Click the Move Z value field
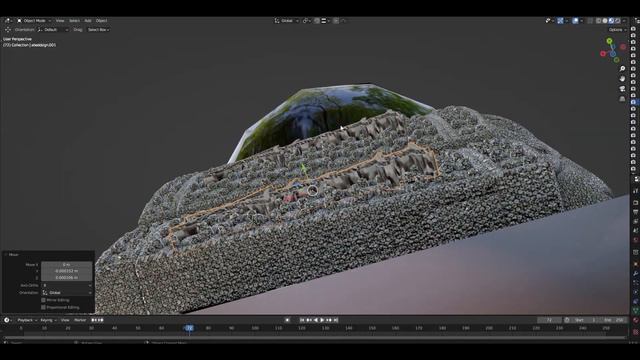Screen dimensions: 640x360 pos(67,278)
